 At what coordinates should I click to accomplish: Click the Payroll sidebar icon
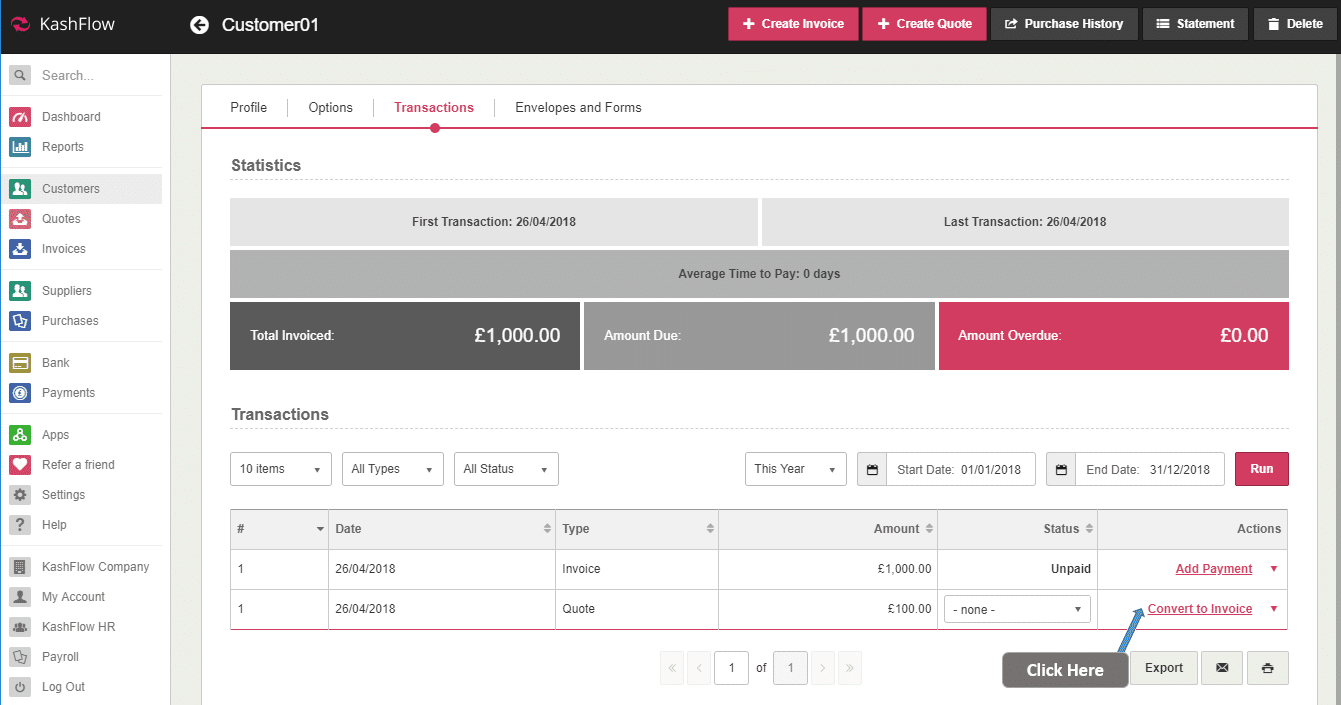coord(20,657)
